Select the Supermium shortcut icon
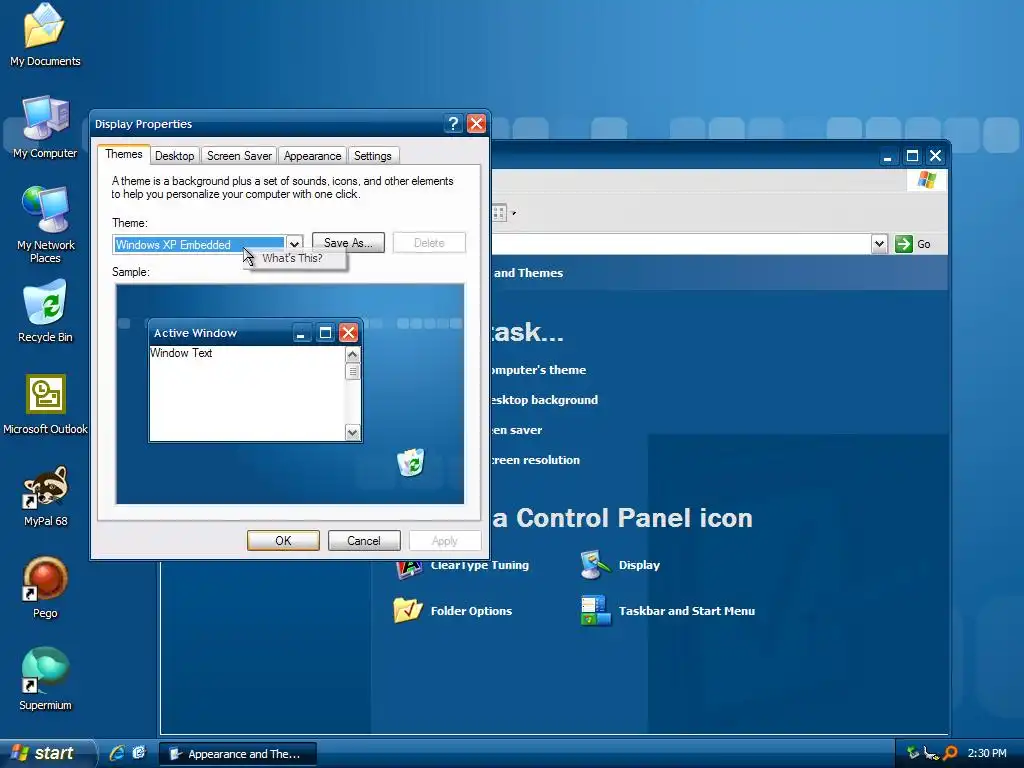The width and height of the screenshot is (1024, 768). 45,670
